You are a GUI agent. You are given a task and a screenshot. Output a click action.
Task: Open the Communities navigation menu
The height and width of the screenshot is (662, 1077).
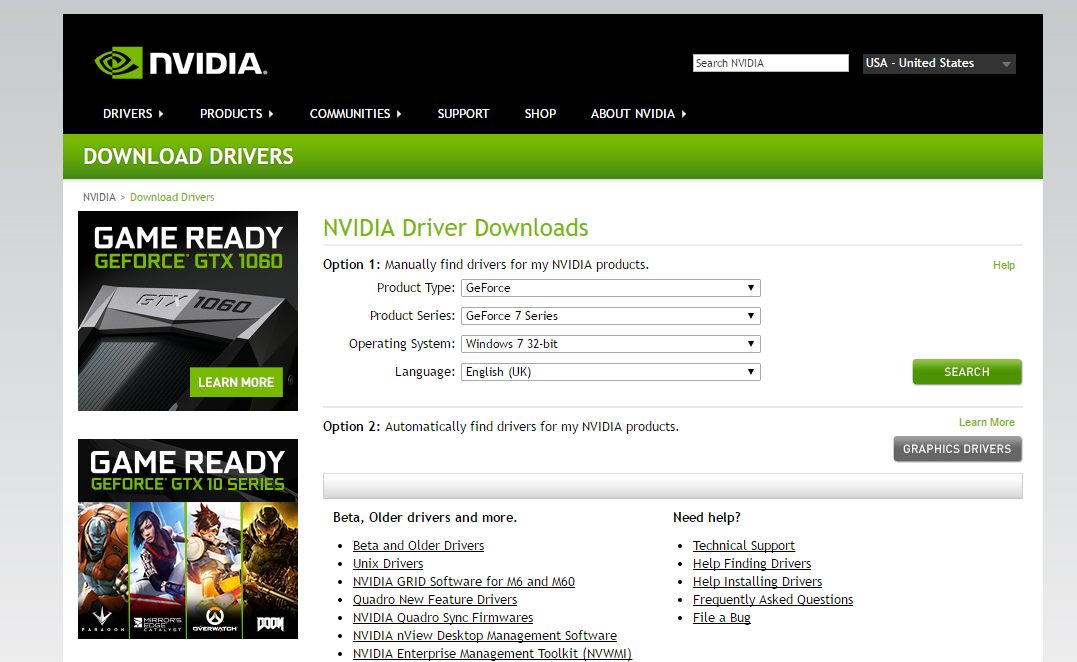[355, 114]
